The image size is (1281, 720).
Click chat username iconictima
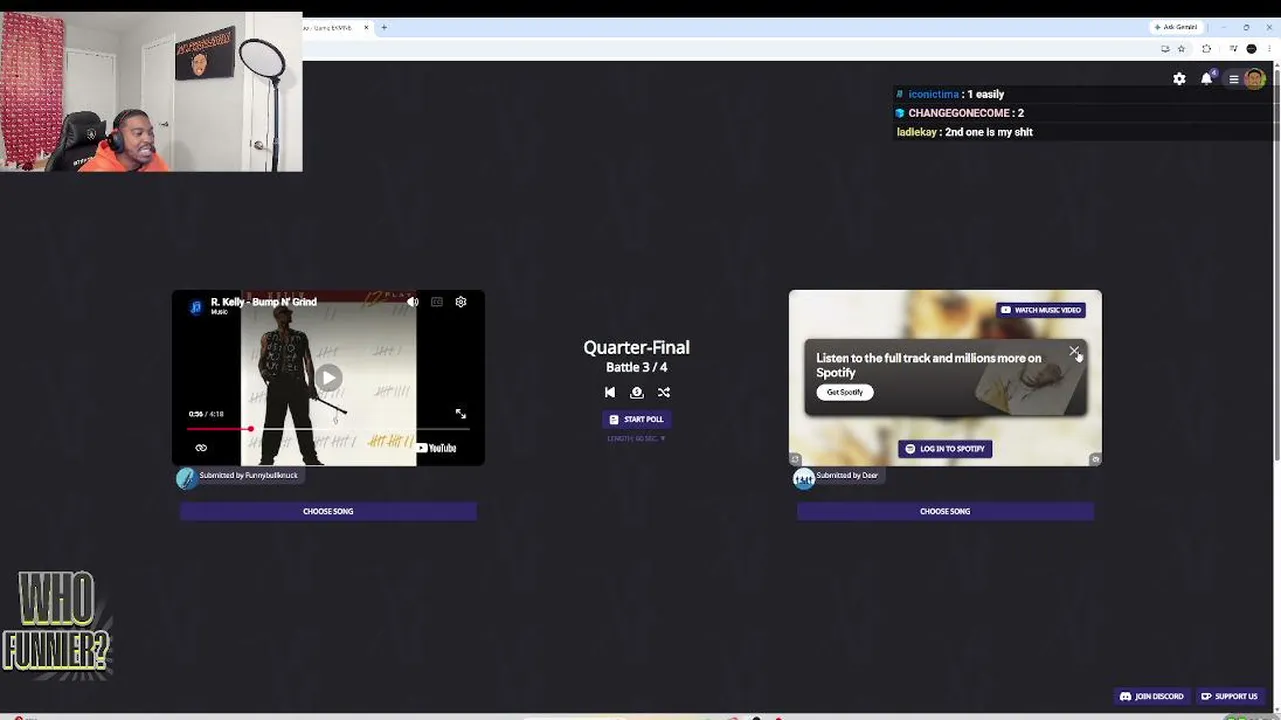pyautogui.click(x=933, y=94)
